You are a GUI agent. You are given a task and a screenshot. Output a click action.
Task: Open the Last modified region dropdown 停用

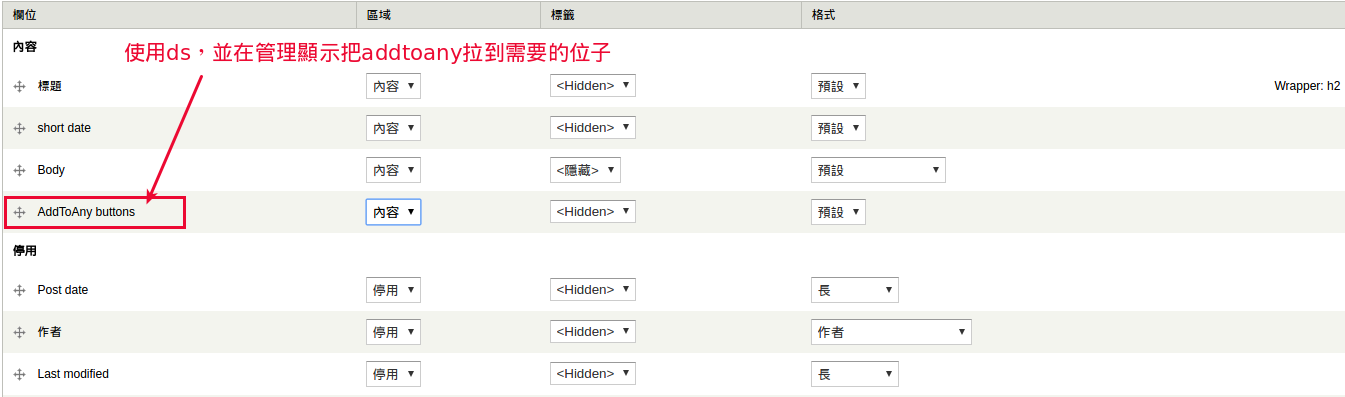tap(393, 374)
